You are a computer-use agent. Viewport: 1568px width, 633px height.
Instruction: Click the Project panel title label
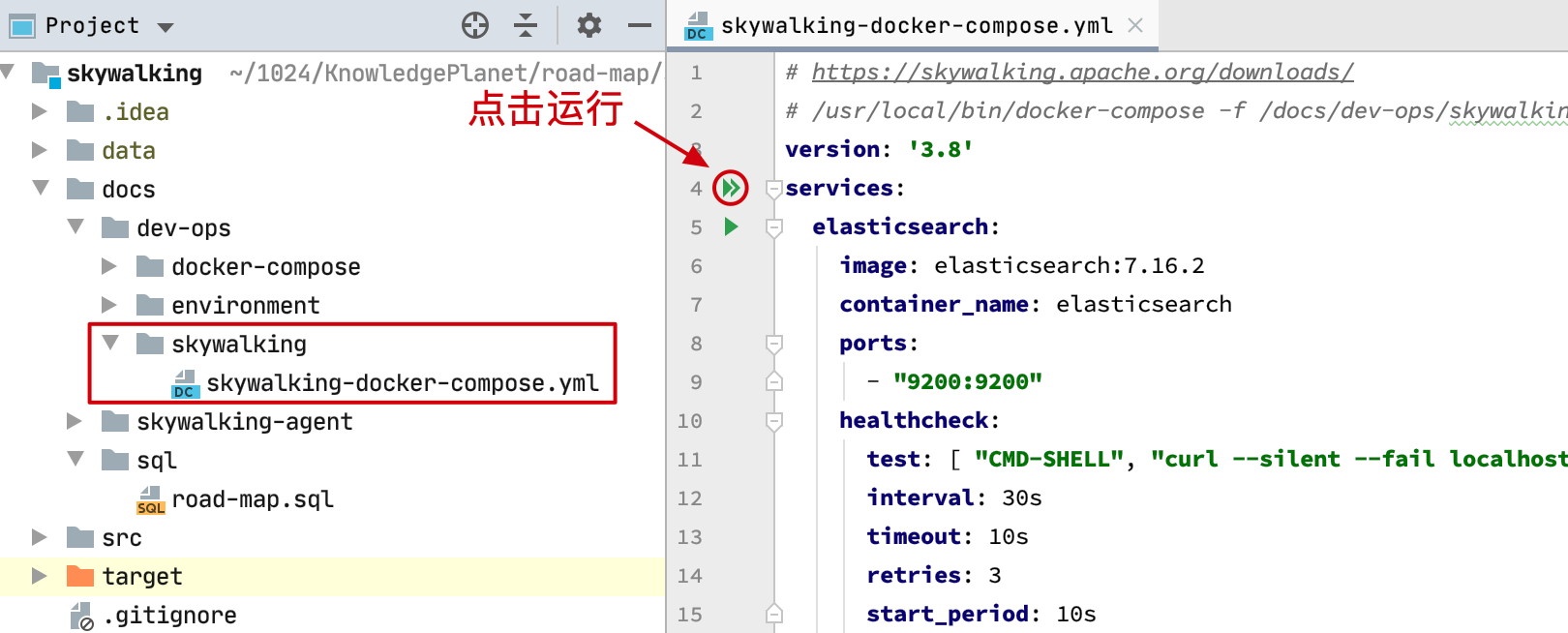pyautogui.click(x=92, y=26)
